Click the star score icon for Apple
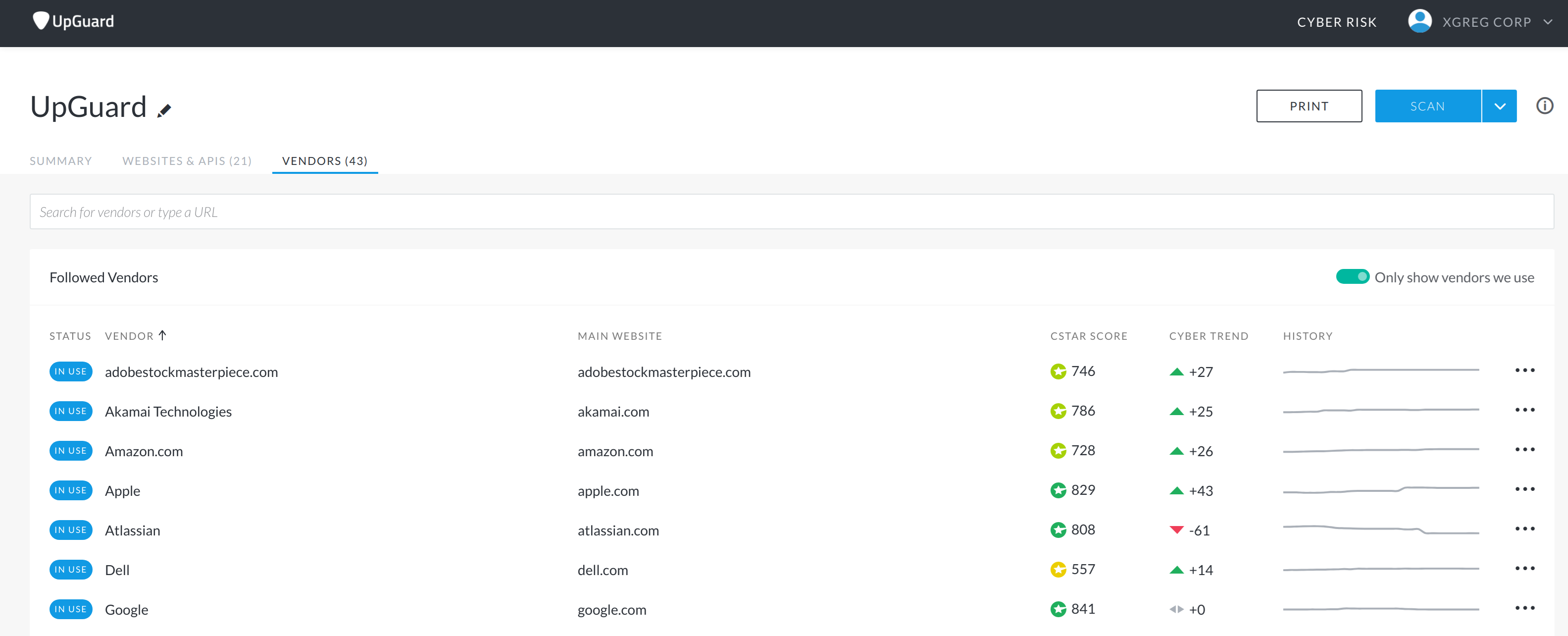The width and height of the screenshot is (1568, 636). tap(1058, 490)
